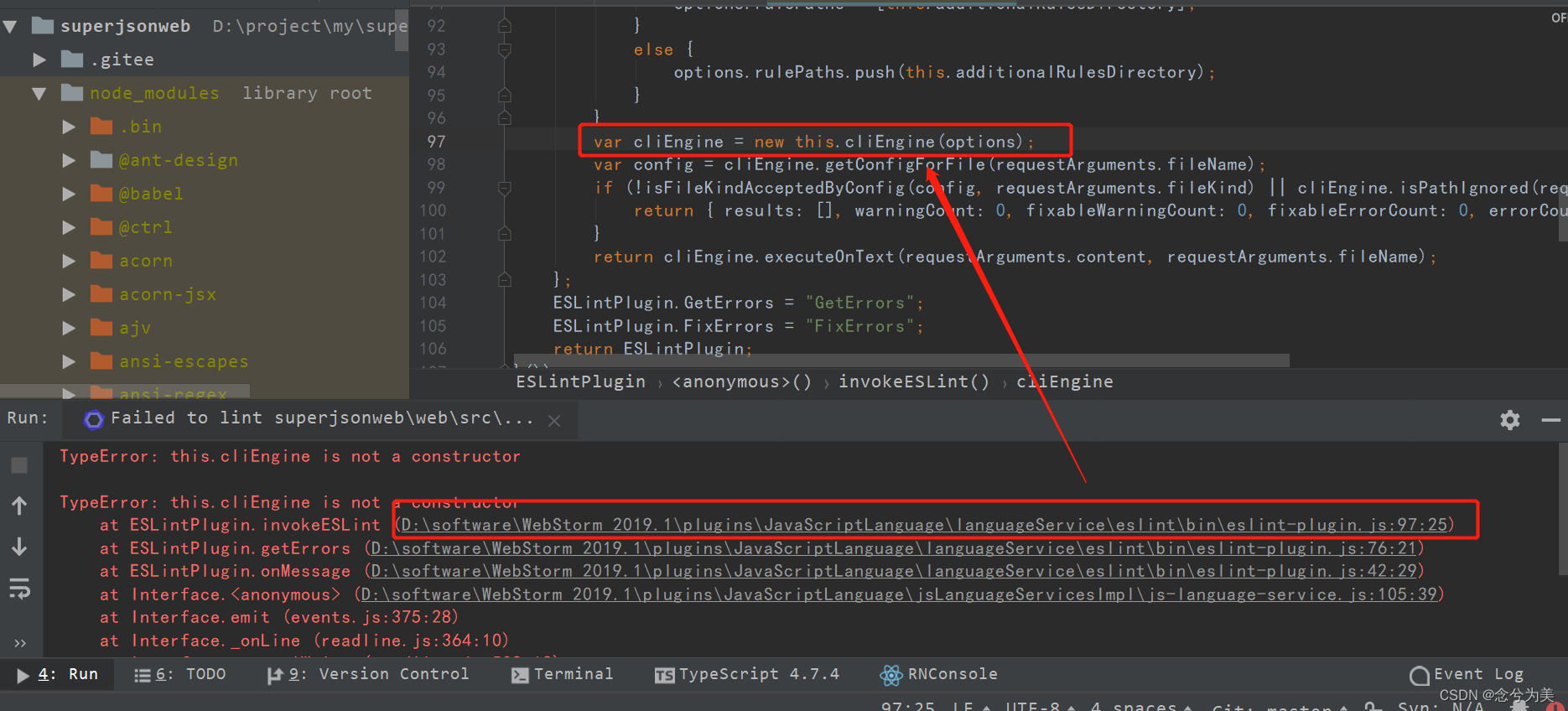
Task: Click the editor horizontal scrollbar
Action: pos(901,361)
